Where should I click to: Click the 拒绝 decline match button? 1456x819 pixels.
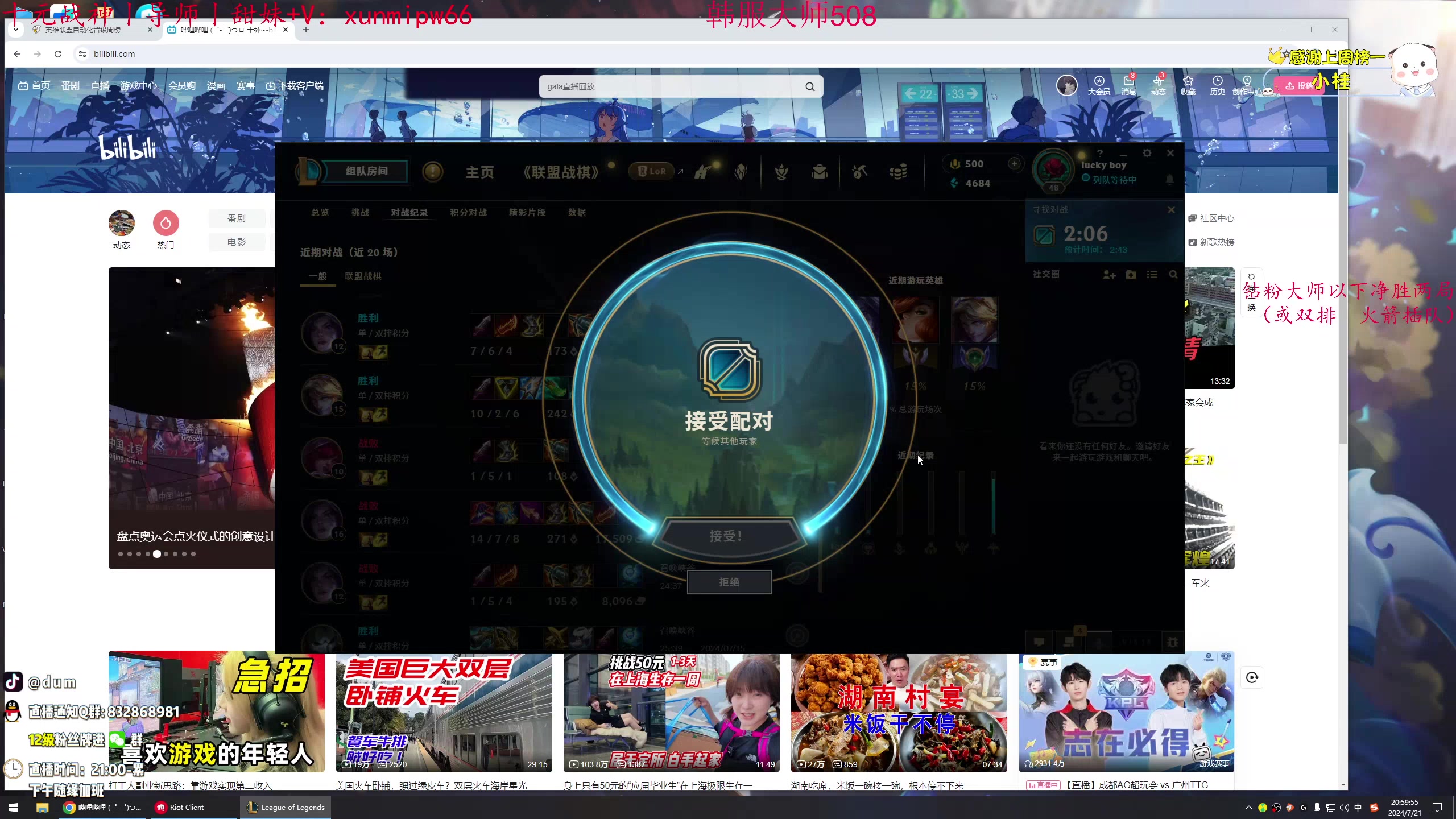click(x=729, y=582)
